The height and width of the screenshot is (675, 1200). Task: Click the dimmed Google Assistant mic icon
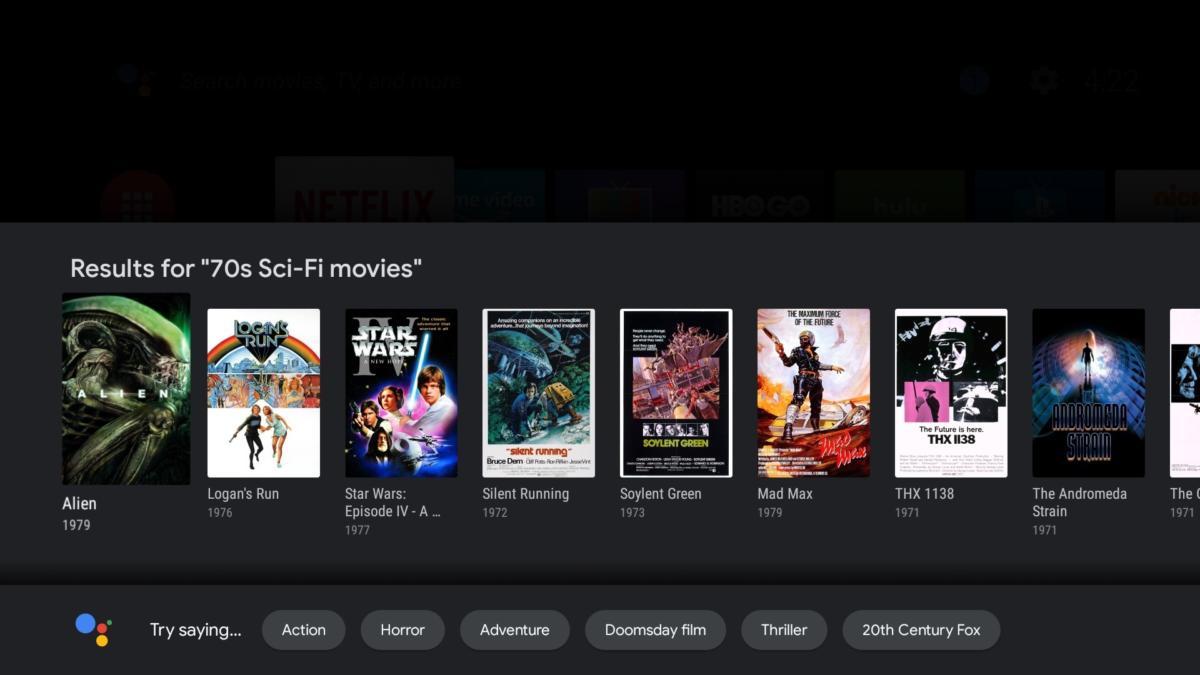point(135,80)
